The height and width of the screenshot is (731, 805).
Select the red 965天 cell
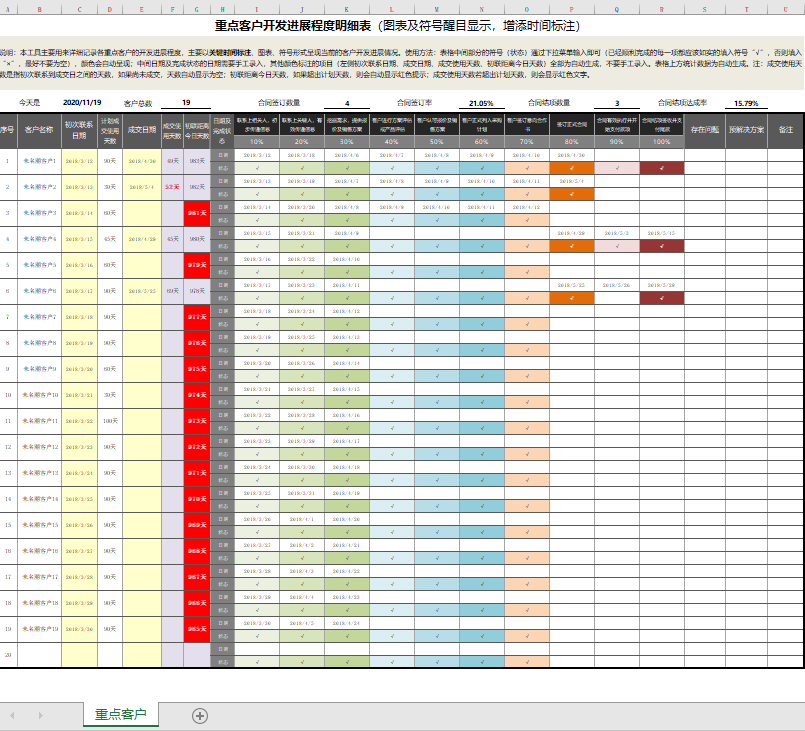(197, 629)
